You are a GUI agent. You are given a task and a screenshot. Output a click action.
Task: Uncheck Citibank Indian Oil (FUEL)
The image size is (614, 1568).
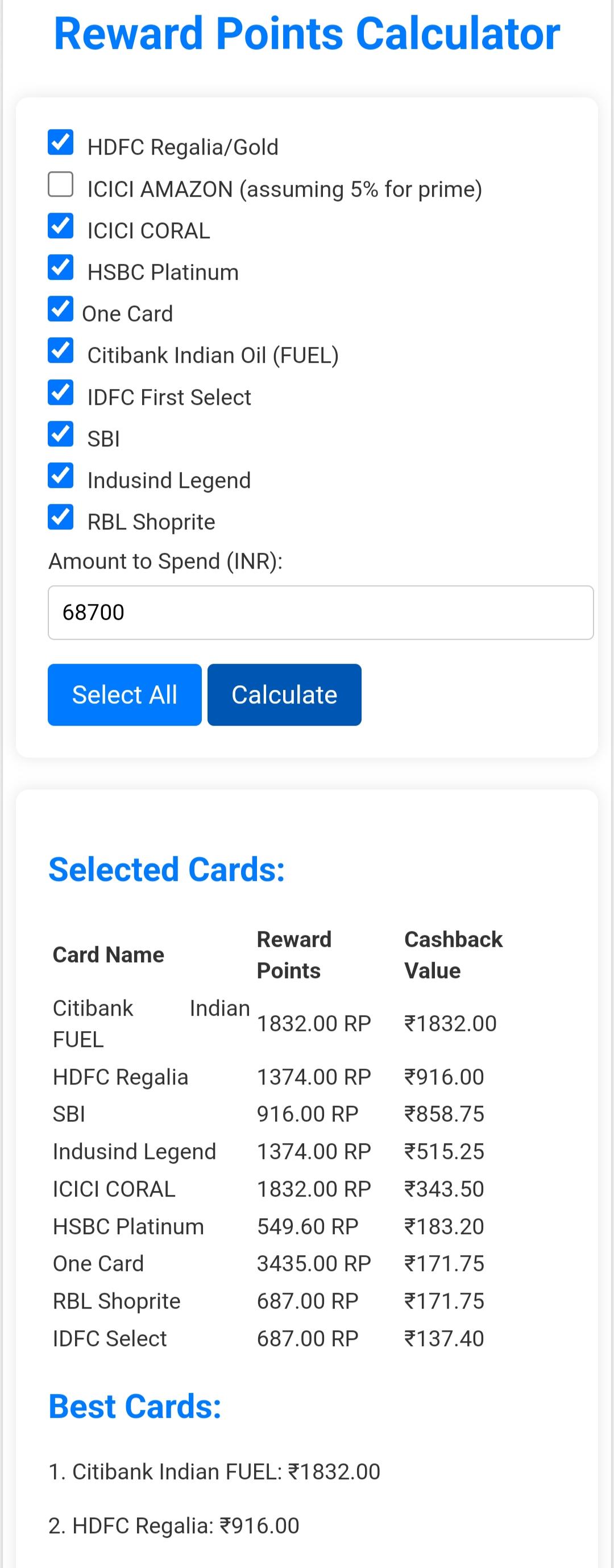tap(60, 351)
